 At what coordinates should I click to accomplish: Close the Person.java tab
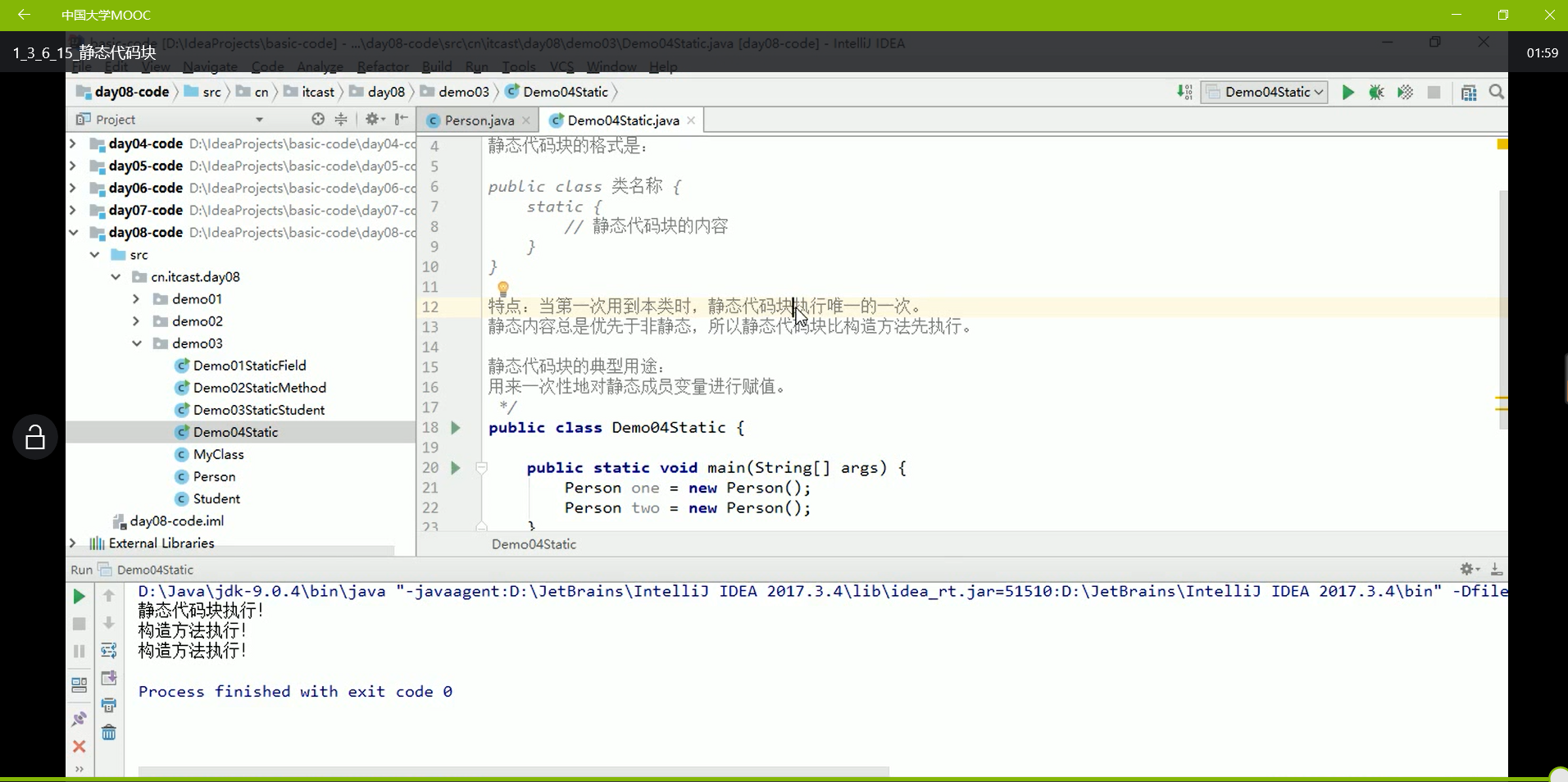click(526, 120)
